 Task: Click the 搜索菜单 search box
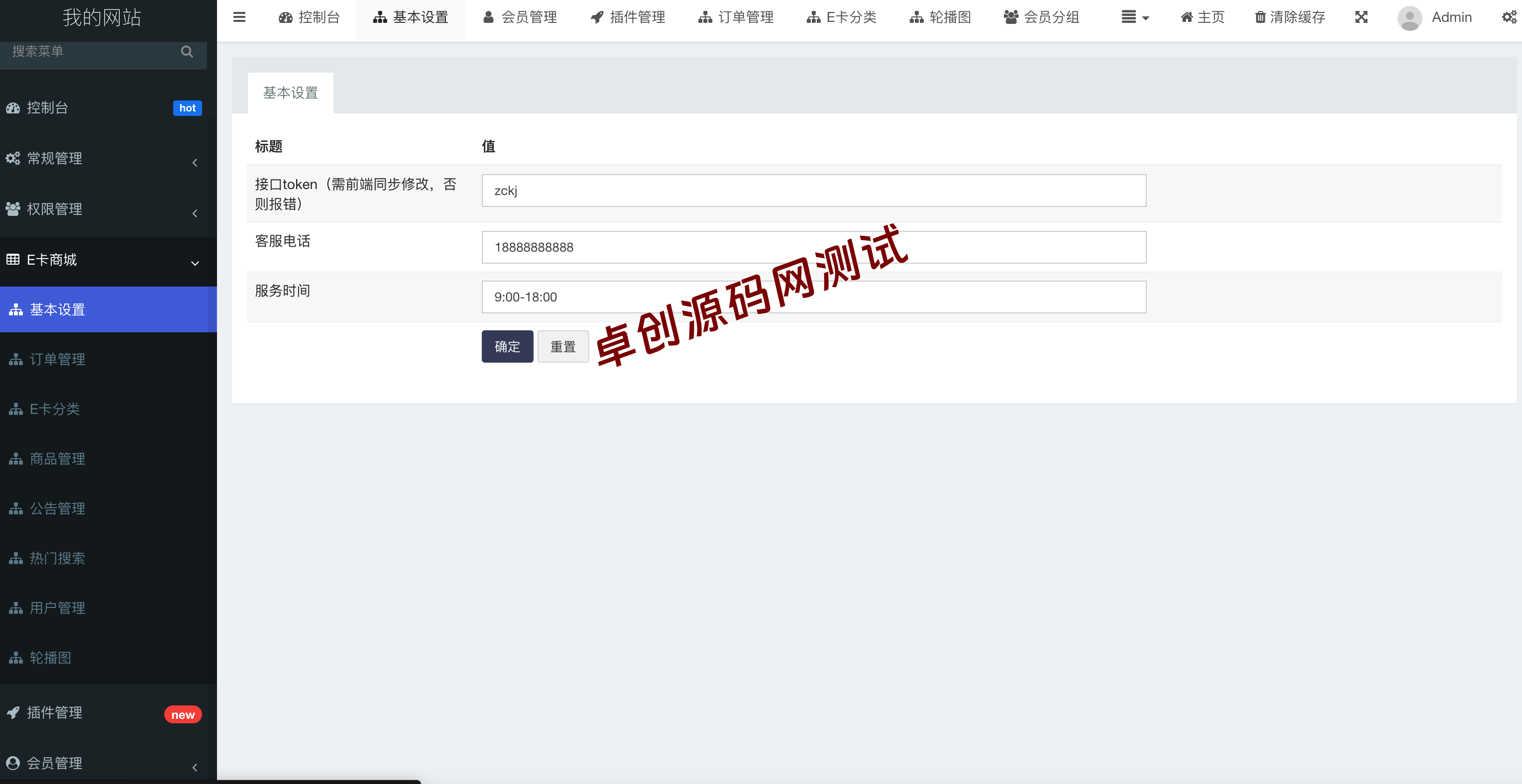[104, 52]
